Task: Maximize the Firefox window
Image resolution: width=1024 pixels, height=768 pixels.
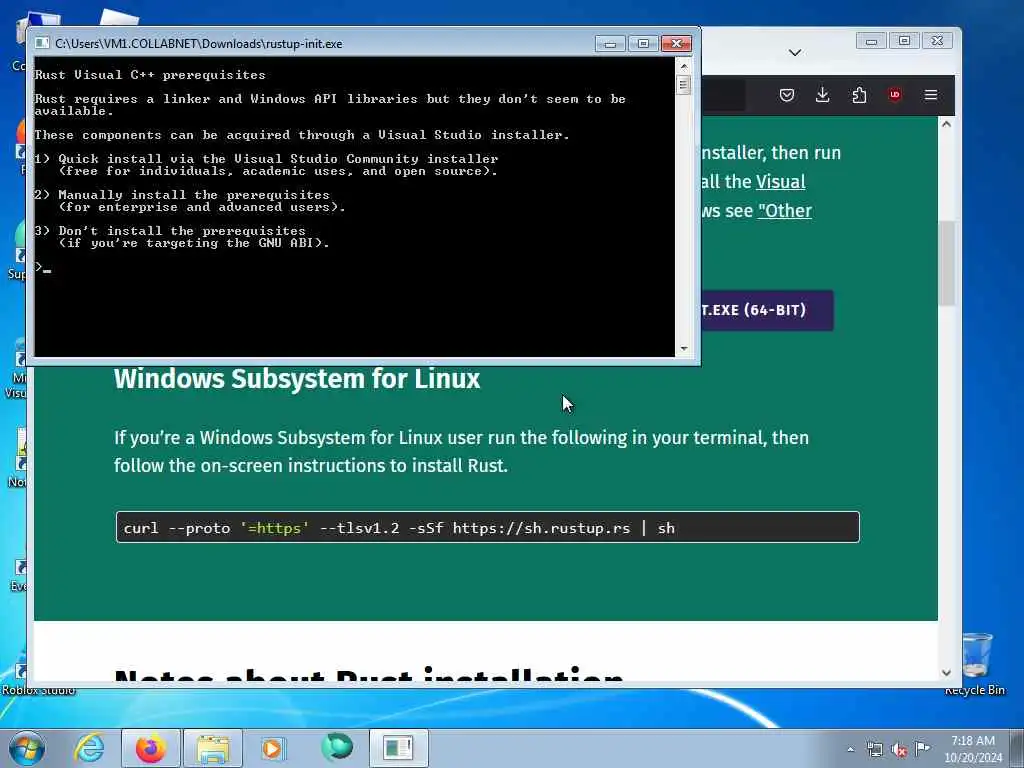Action: point(904,41)
